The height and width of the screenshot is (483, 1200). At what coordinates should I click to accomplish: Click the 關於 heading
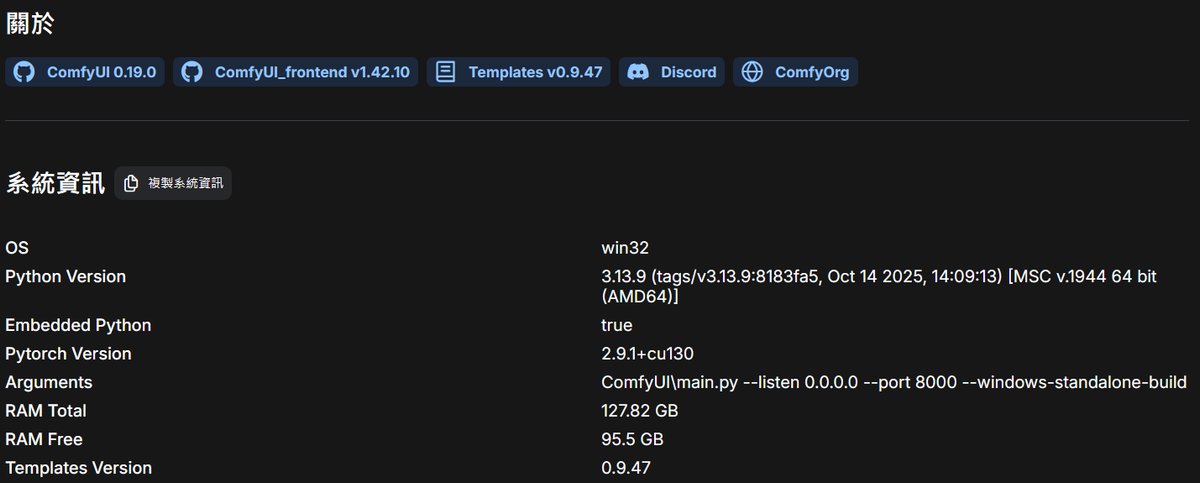[x=30, y=24]
